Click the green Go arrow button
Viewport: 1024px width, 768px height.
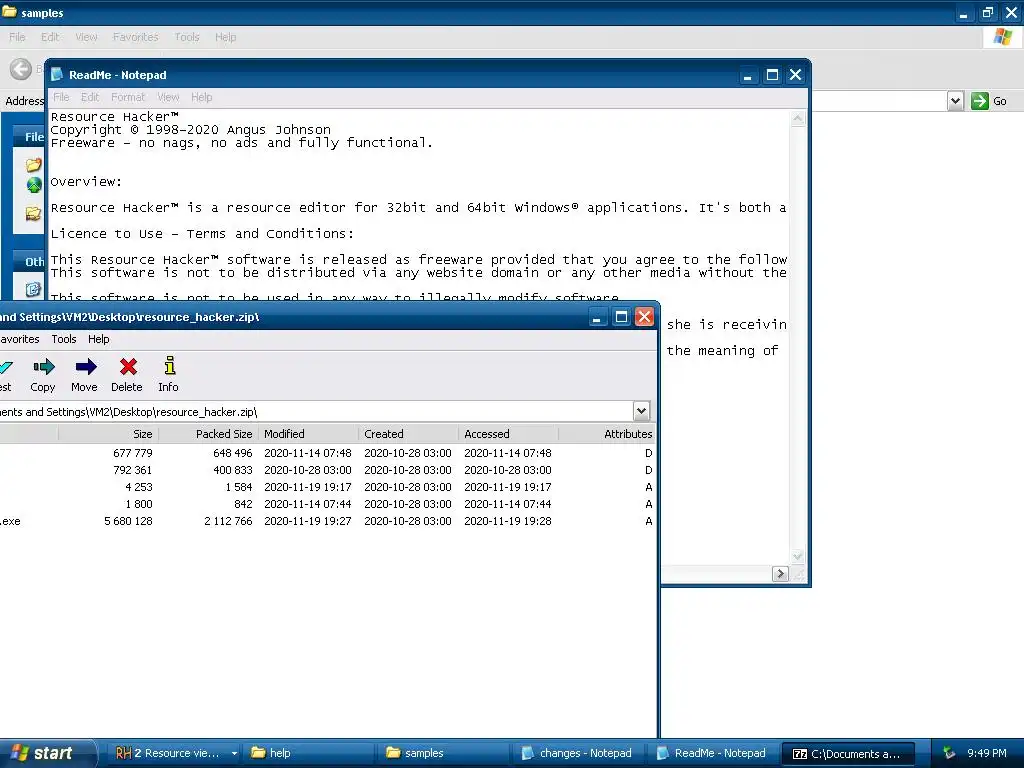pyautogui.click(x=980, y=101)
